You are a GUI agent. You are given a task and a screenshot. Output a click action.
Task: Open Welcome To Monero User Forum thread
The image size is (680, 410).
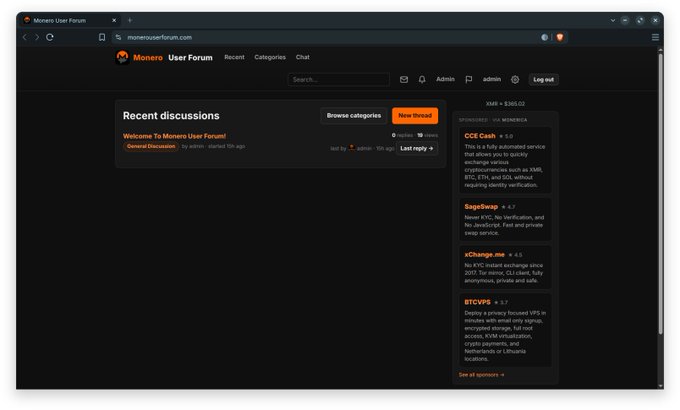pyautogui.click(x=174, y=136)
